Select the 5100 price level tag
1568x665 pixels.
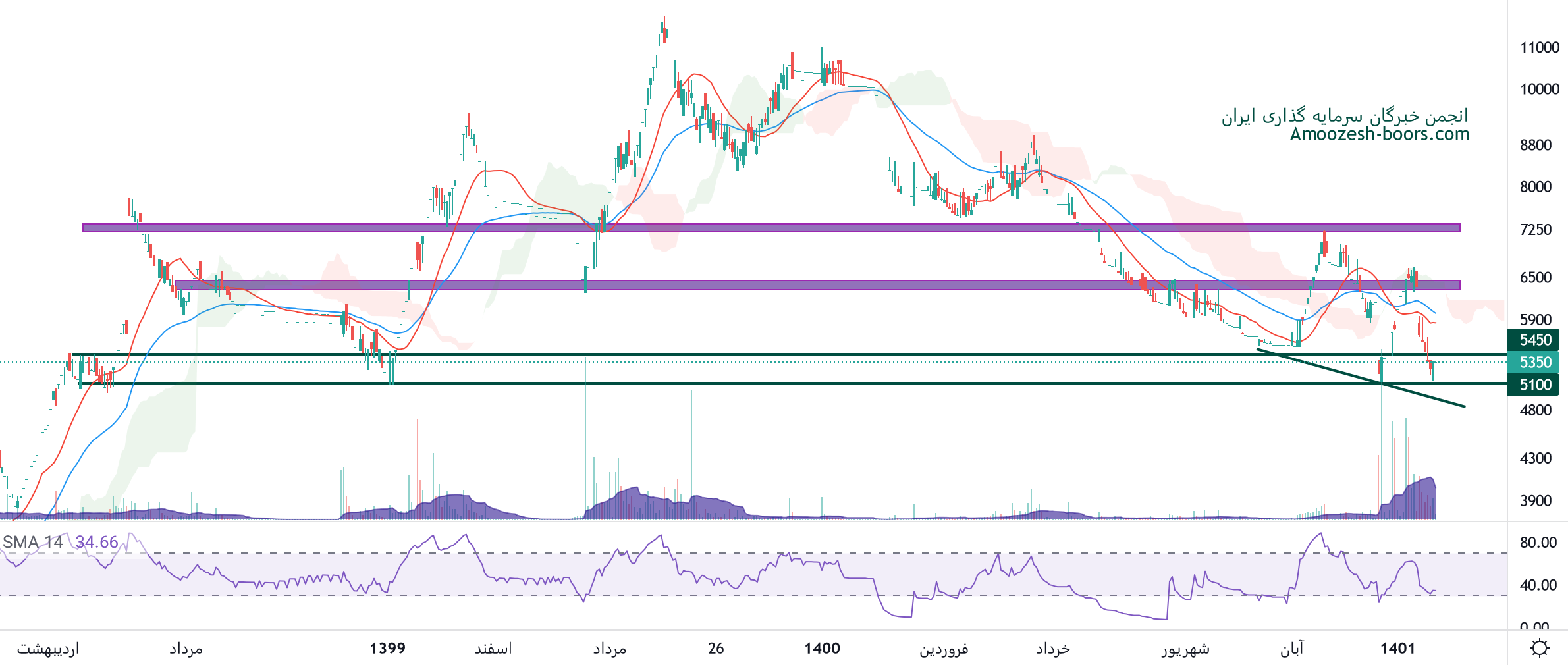(x=1534, y=385)
